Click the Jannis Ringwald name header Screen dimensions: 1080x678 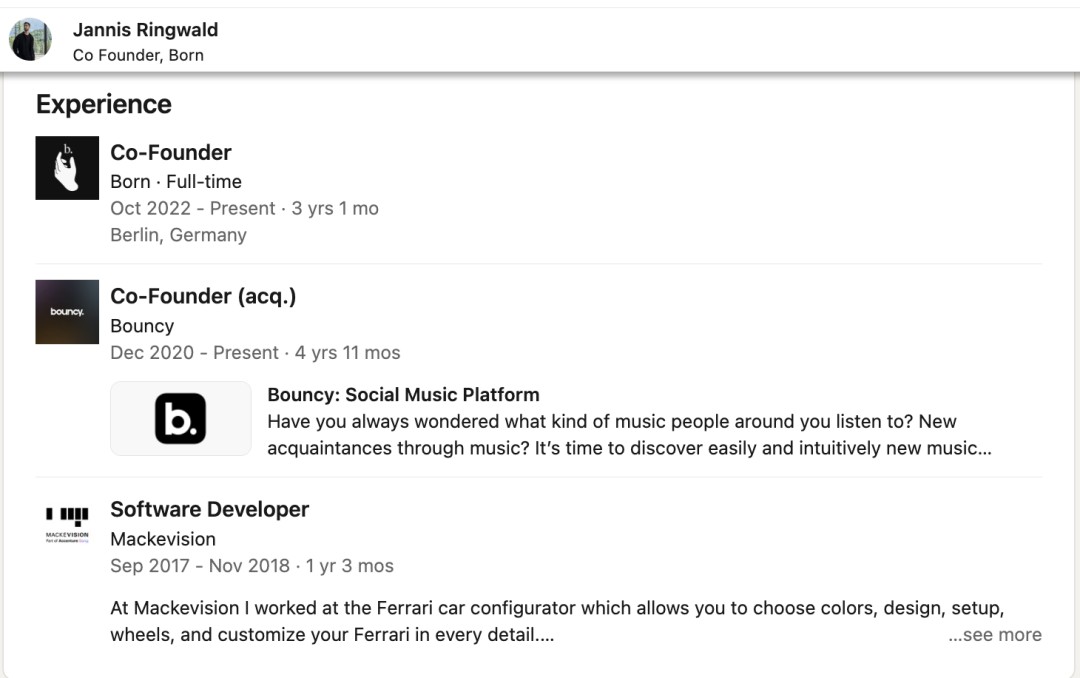point(145,30)
